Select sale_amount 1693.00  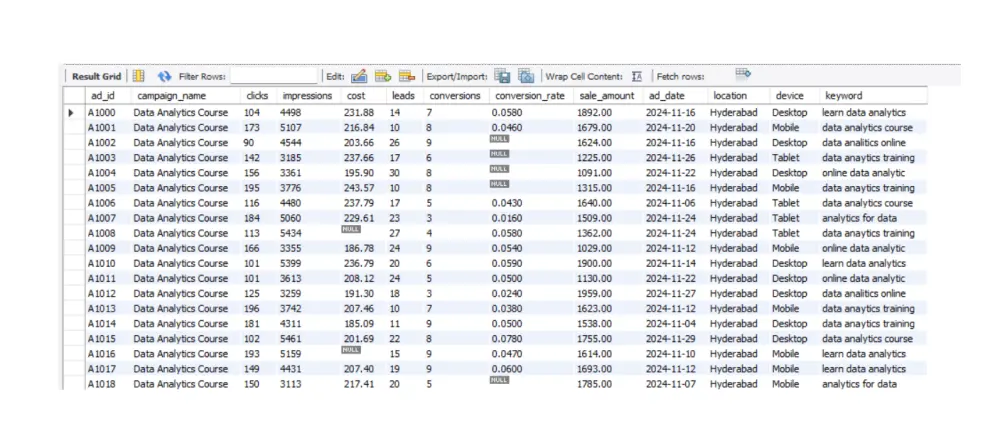tap(594, 369)
